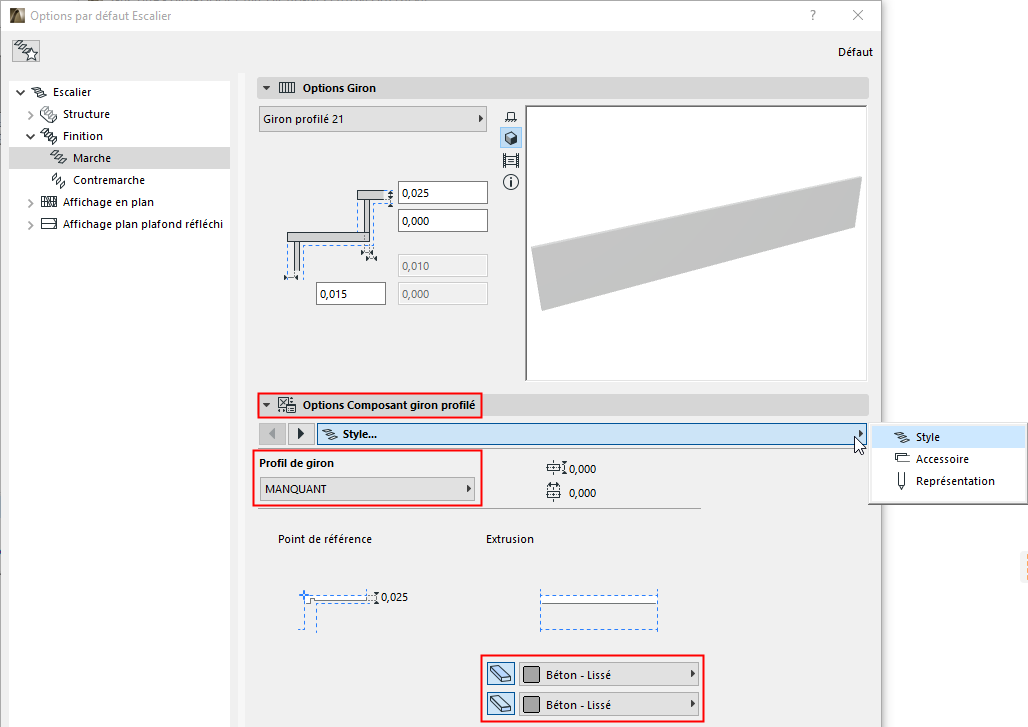Screen dimensions: 1028x727
Task: Click the film-strip preview picture icon
Action: coord(511,160)
